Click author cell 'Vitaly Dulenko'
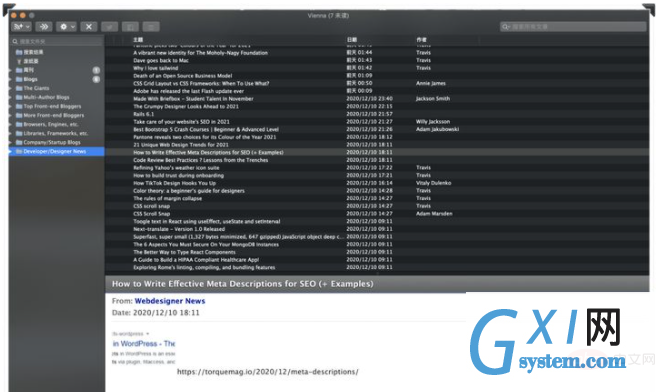666x392 pixels. coord(434,183)
